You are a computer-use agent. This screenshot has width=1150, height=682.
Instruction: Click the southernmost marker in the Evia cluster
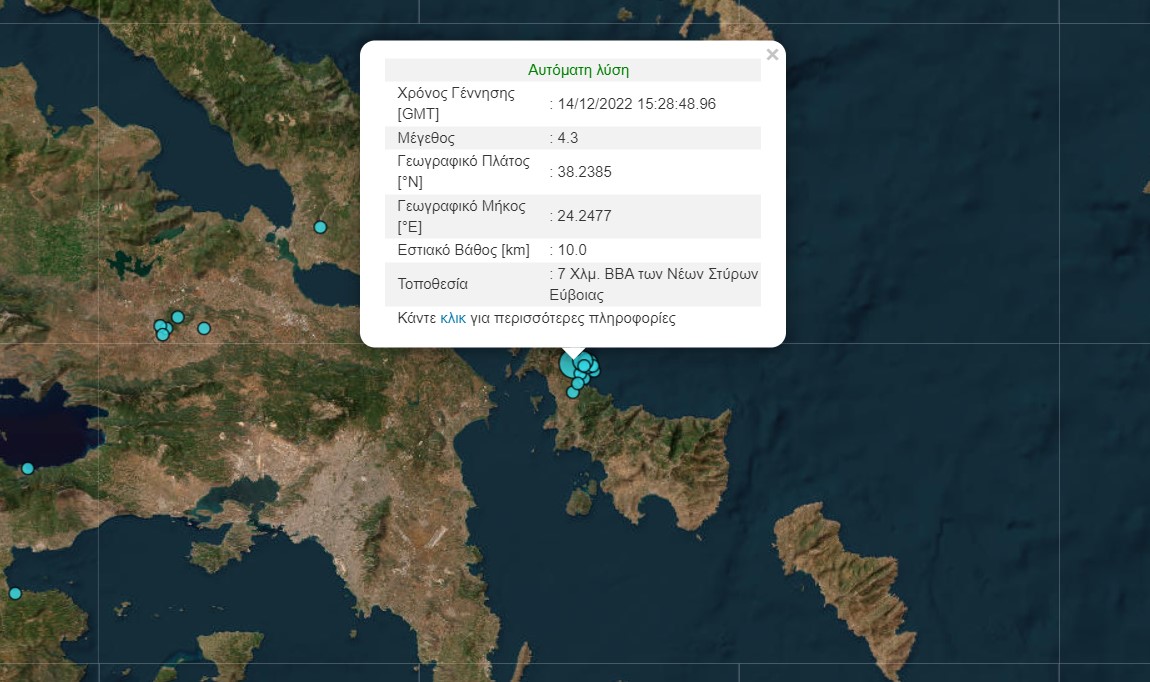tap(573, 392)
